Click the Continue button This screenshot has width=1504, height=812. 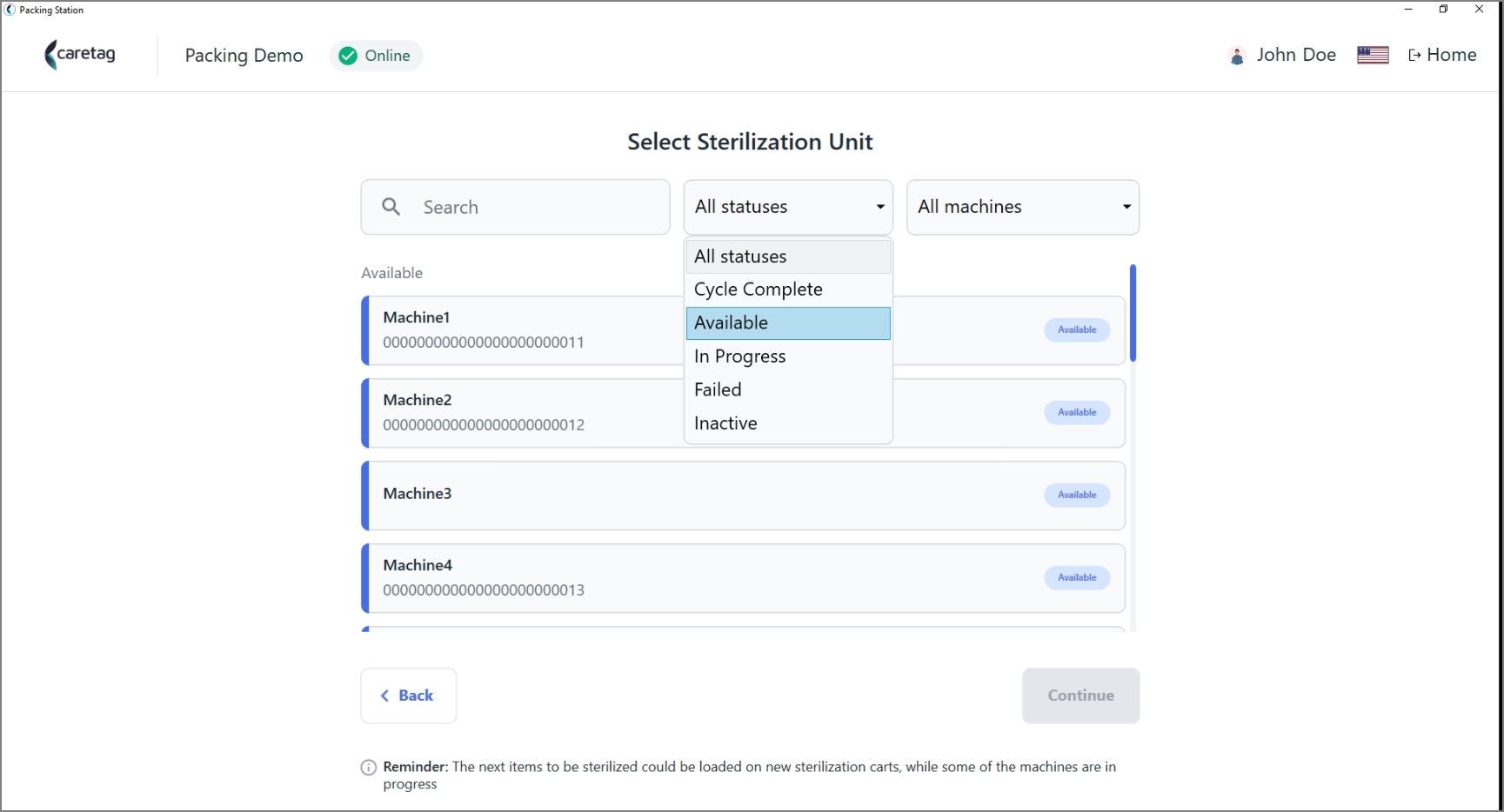1080,696
